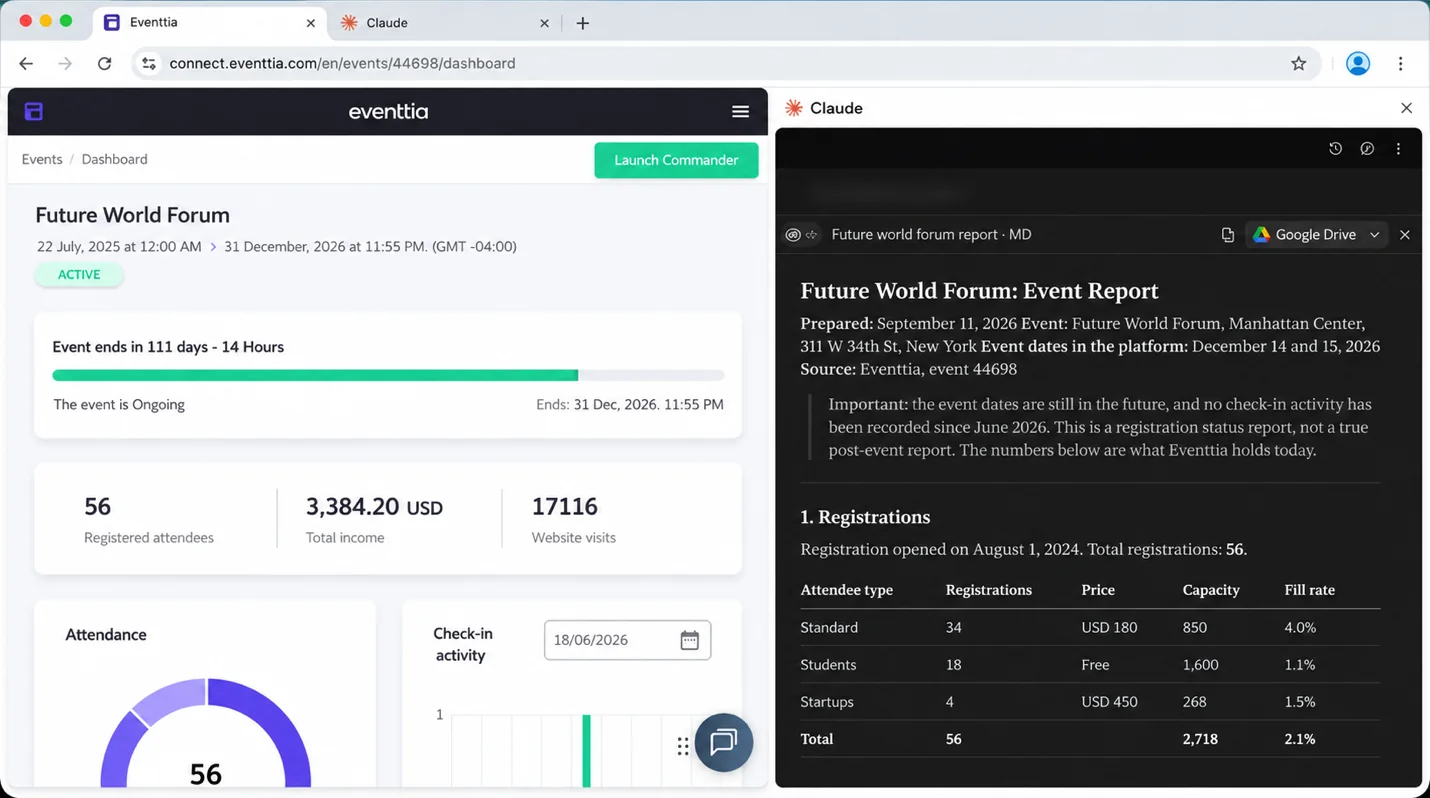
Task: Bookmark this page with the star
Action: [1298, 63]
